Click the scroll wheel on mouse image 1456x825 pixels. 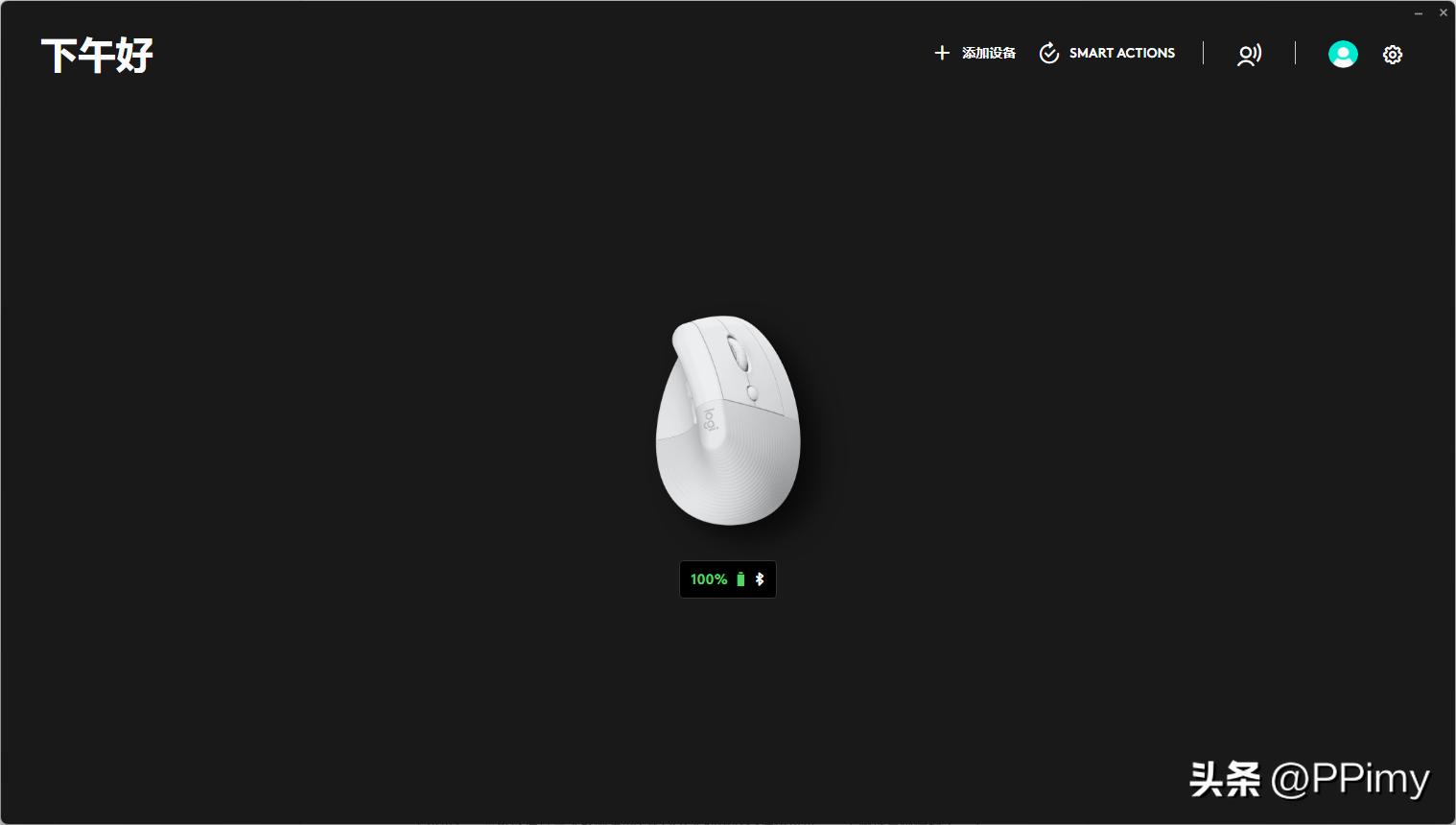(x=739, y=355)
